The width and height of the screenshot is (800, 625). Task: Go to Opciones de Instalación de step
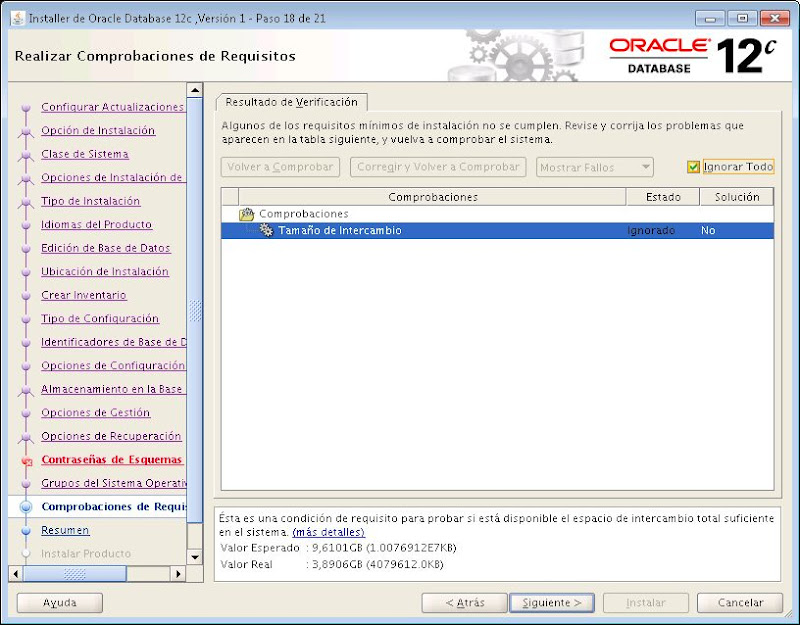click(x=112, y=178)
